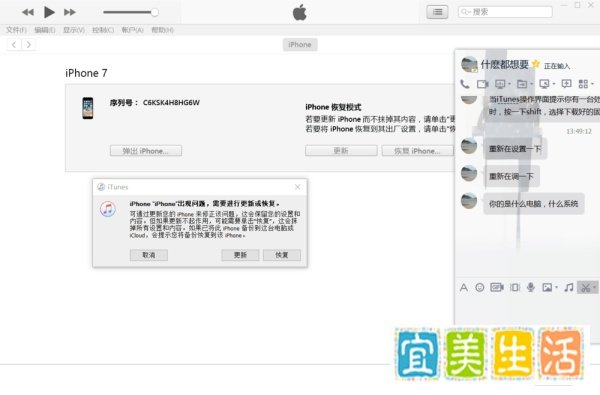Click the rewind previous track button
Viewport: 600px width, 395px height.
pos(28,12)
